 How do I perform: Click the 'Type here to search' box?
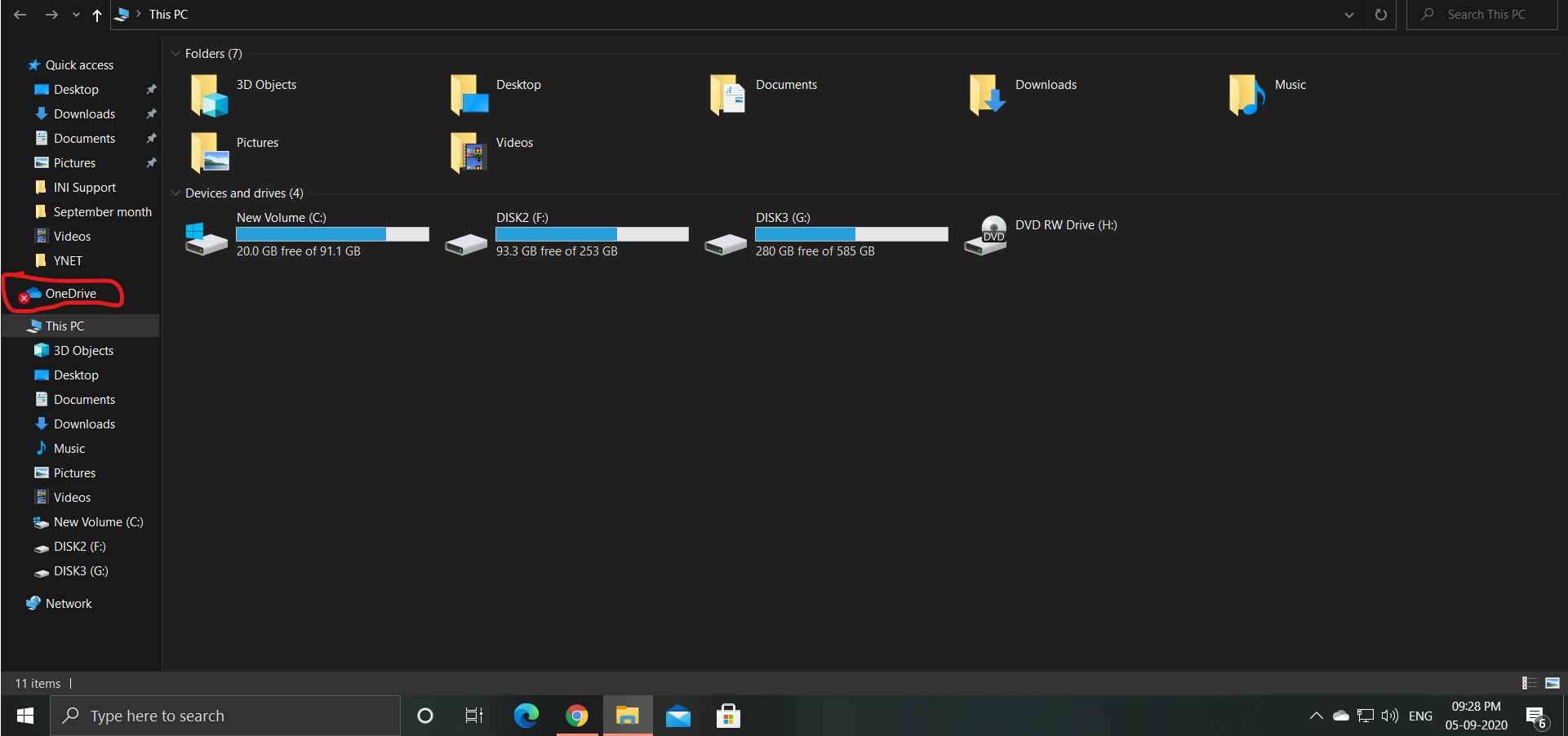click(x=225, y=716)
